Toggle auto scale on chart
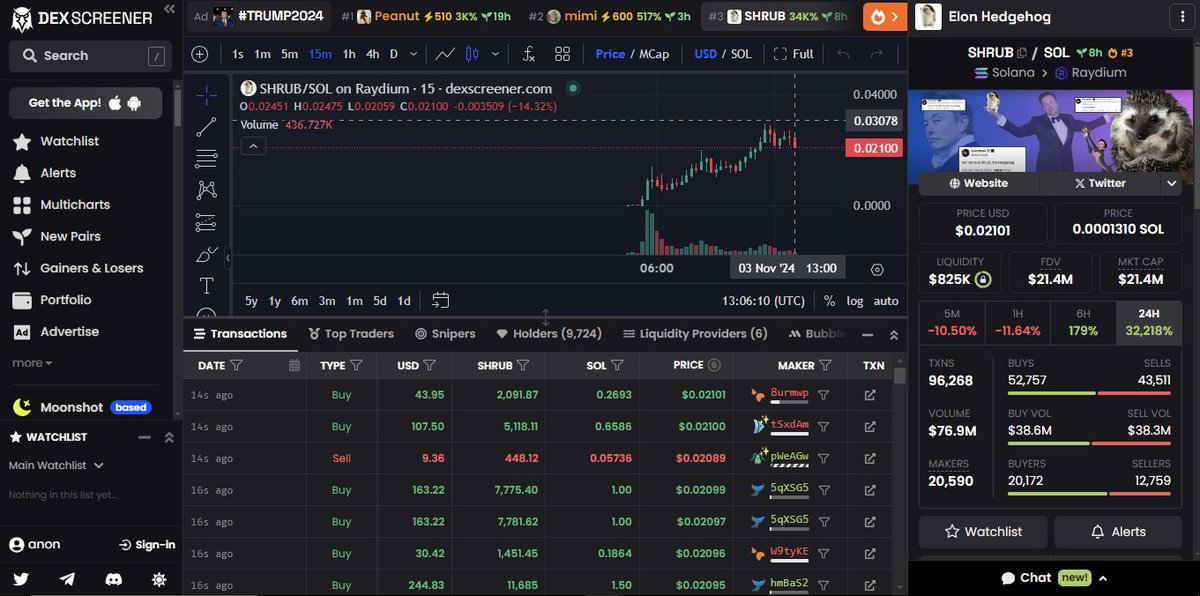The image size is (1200, 596). [886, 300]
